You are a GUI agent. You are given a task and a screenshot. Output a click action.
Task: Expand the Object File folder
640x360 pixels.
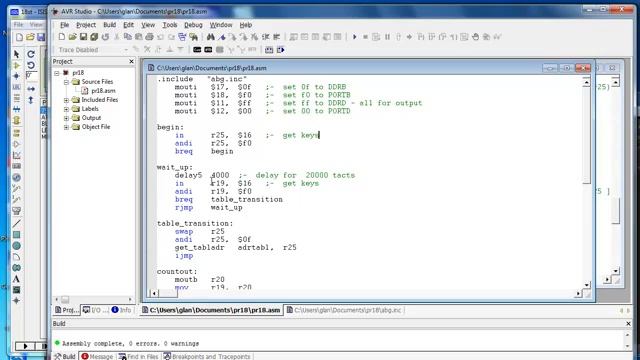tap(66, 127)
